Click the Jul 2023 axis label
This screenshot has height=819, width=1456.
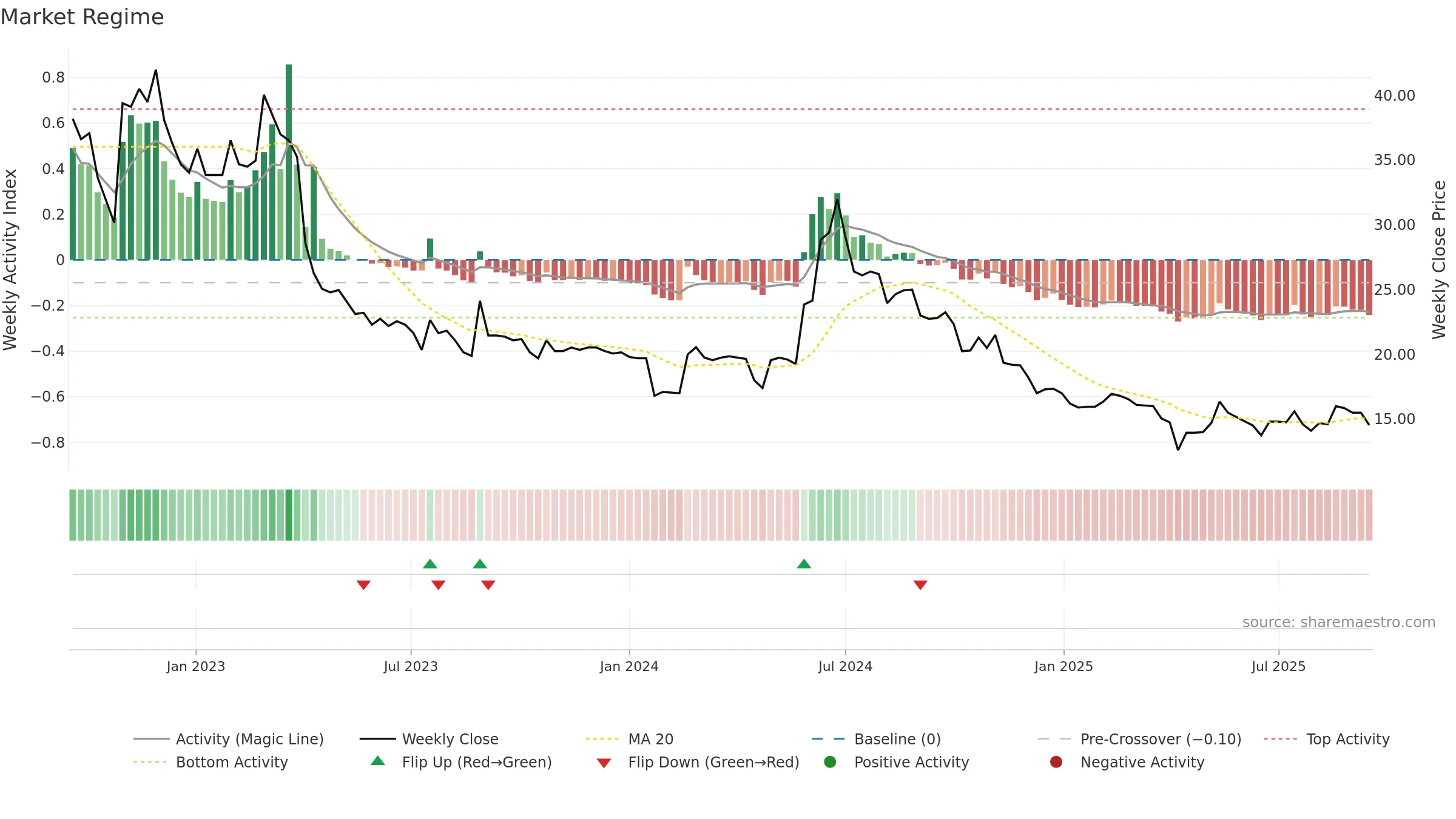coord(411,666)
